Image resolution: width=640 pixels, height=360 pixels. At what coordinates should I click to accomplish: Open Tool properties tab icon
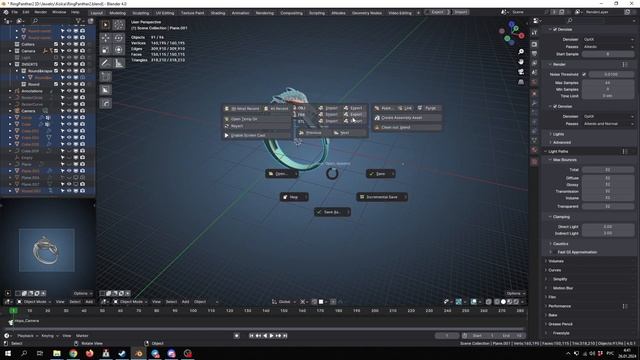pos(535,32)
